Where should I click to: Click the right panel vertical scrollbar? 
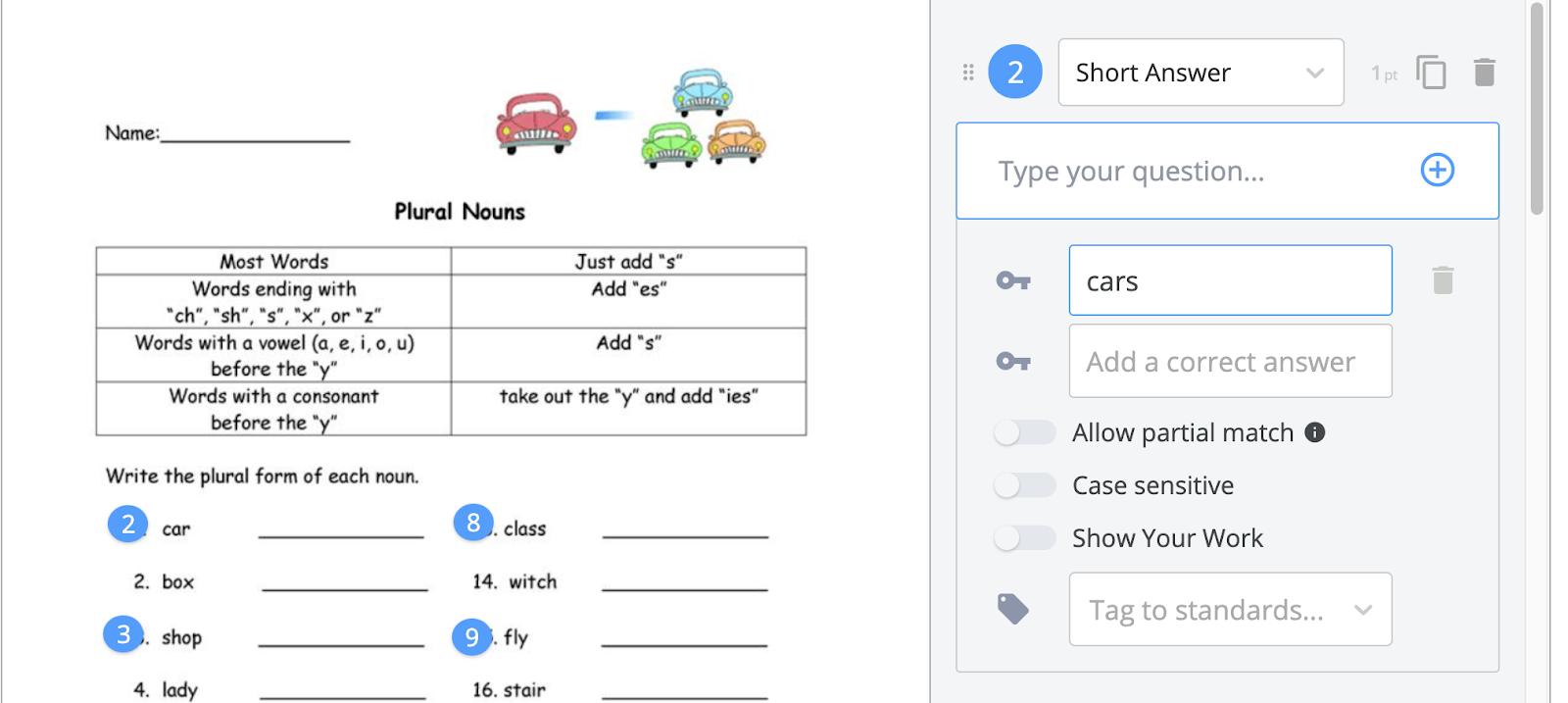pos(1537,108)
